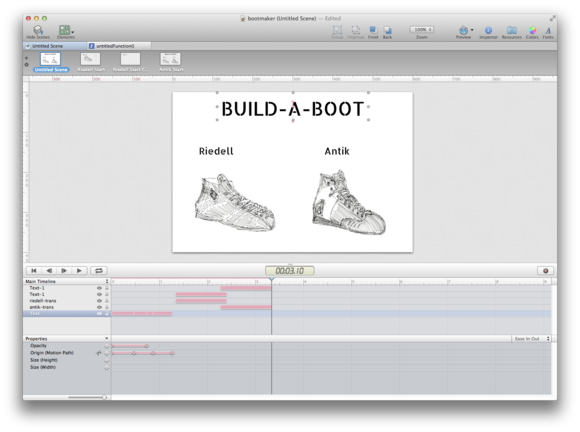Open the Preview dropdown arrow

click(472, 30)
